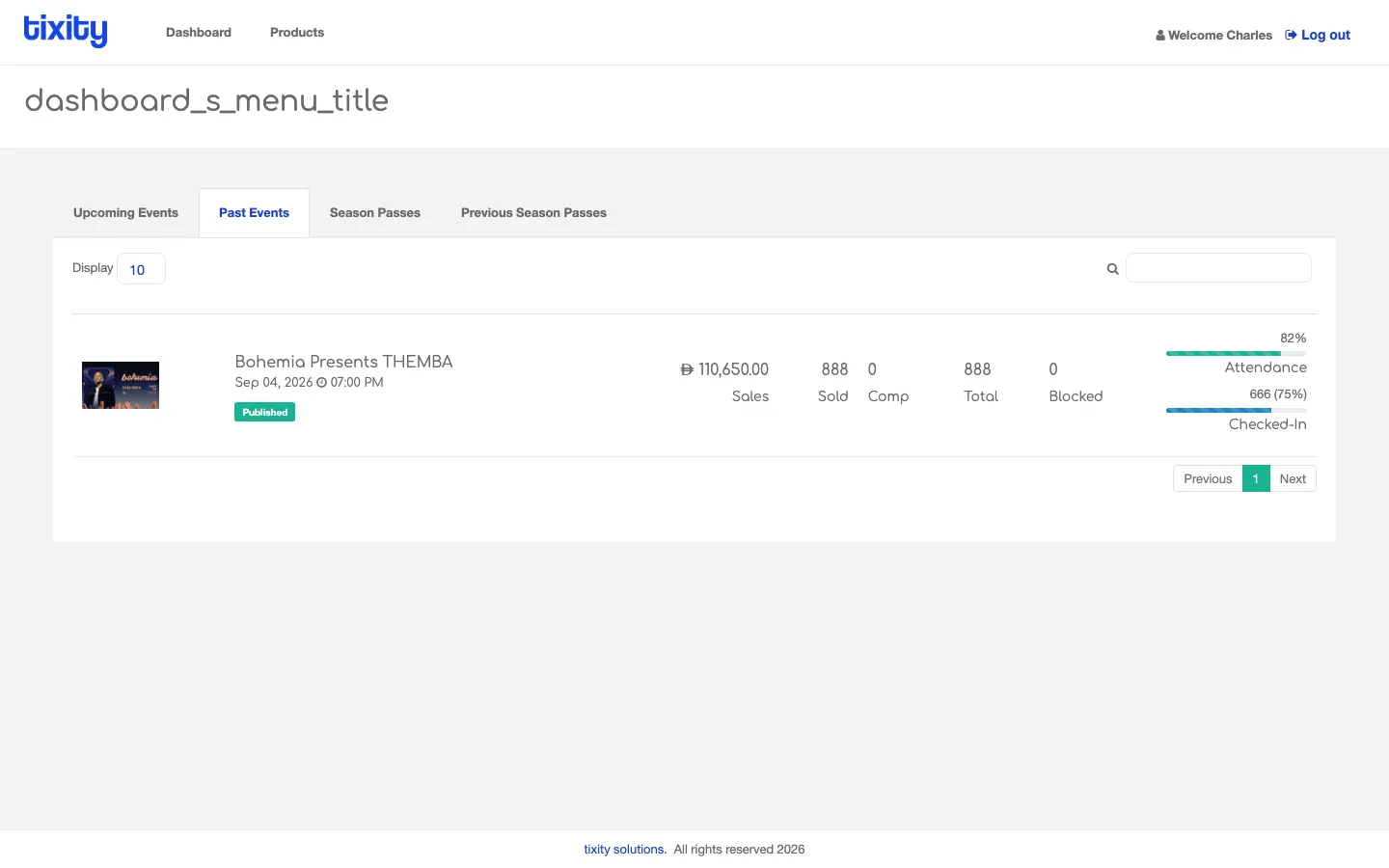Click the Blocked column label
The width and height of the screenshot is (1389, 868).
[x=1076, y=396]
